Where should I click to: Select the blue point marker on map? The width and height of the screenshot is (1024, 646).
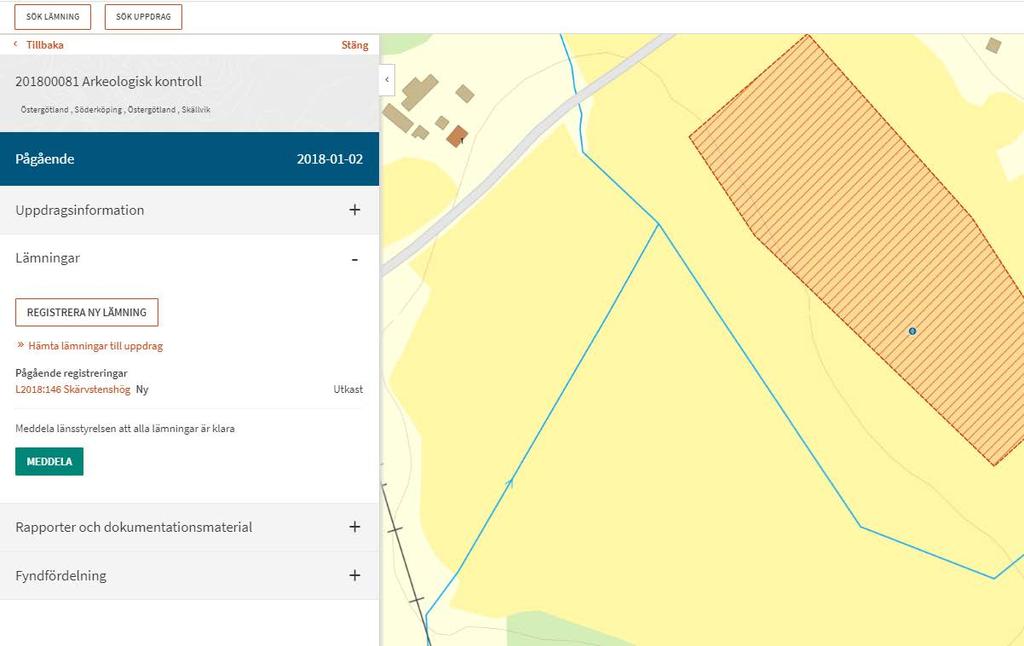(x=912, y=331)
